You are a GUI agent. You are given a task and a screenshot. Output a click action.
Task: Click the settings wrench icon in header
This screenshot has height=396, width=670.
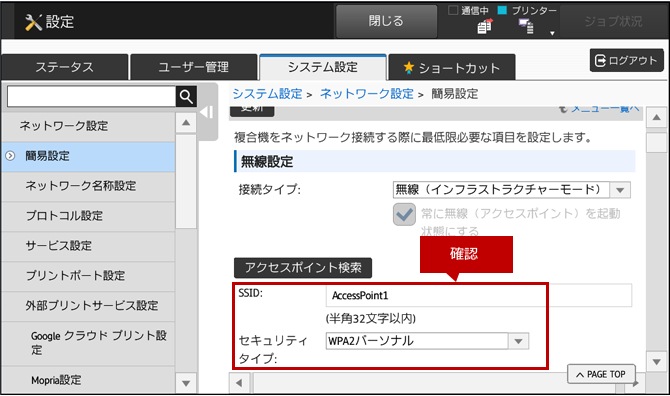[33, 22]
